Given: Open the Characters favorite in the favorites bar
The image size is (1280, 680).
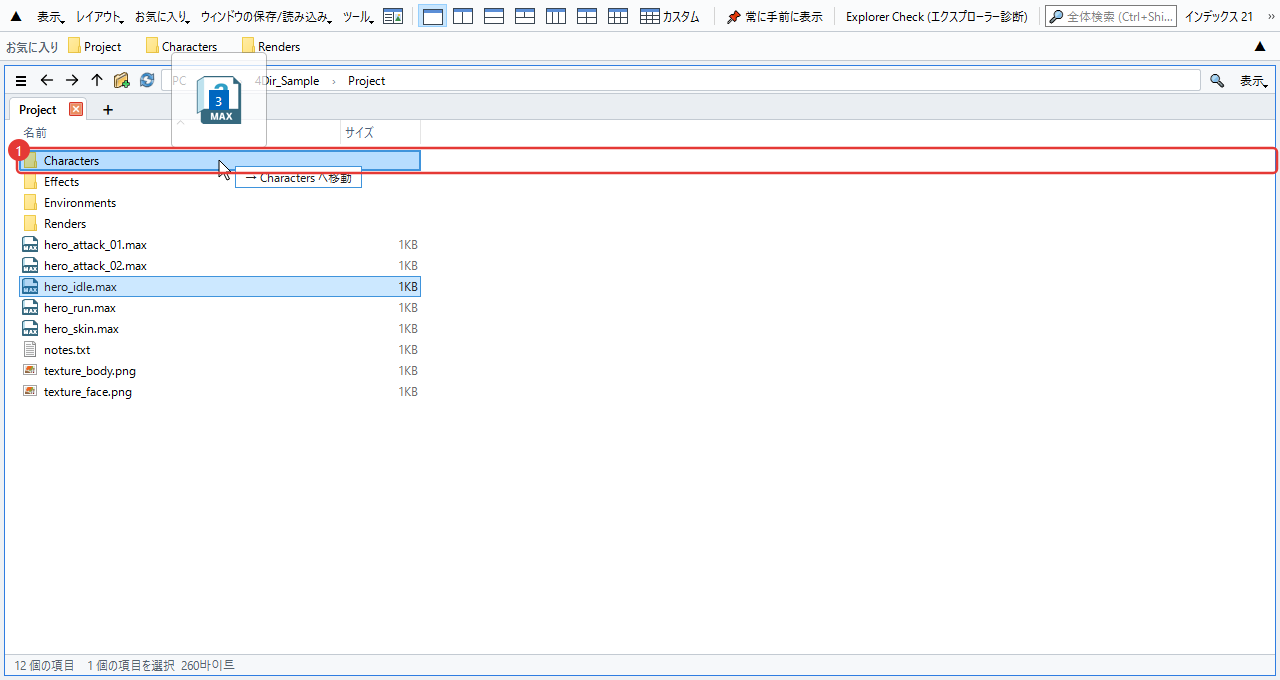Looking at the screenshot, I should point(181,46).
